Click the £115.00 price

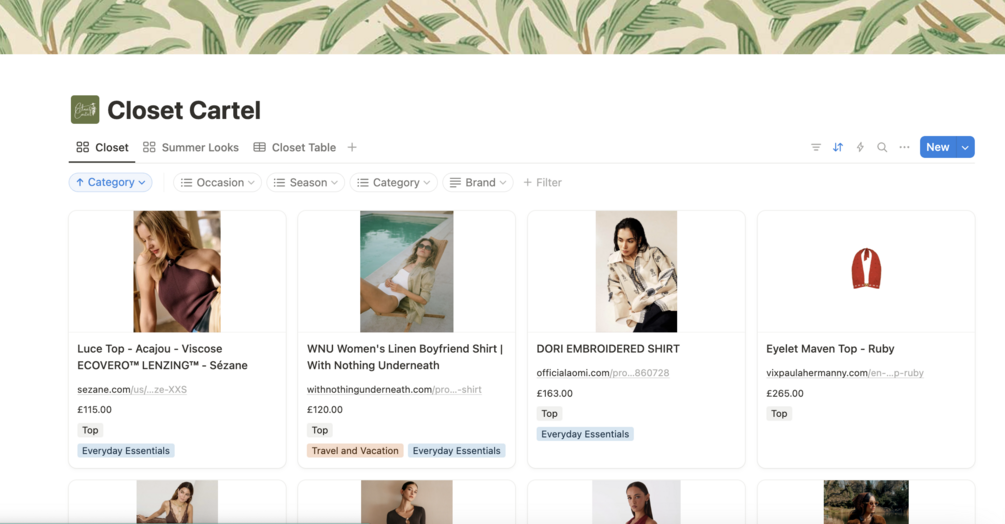click(94, 410)
